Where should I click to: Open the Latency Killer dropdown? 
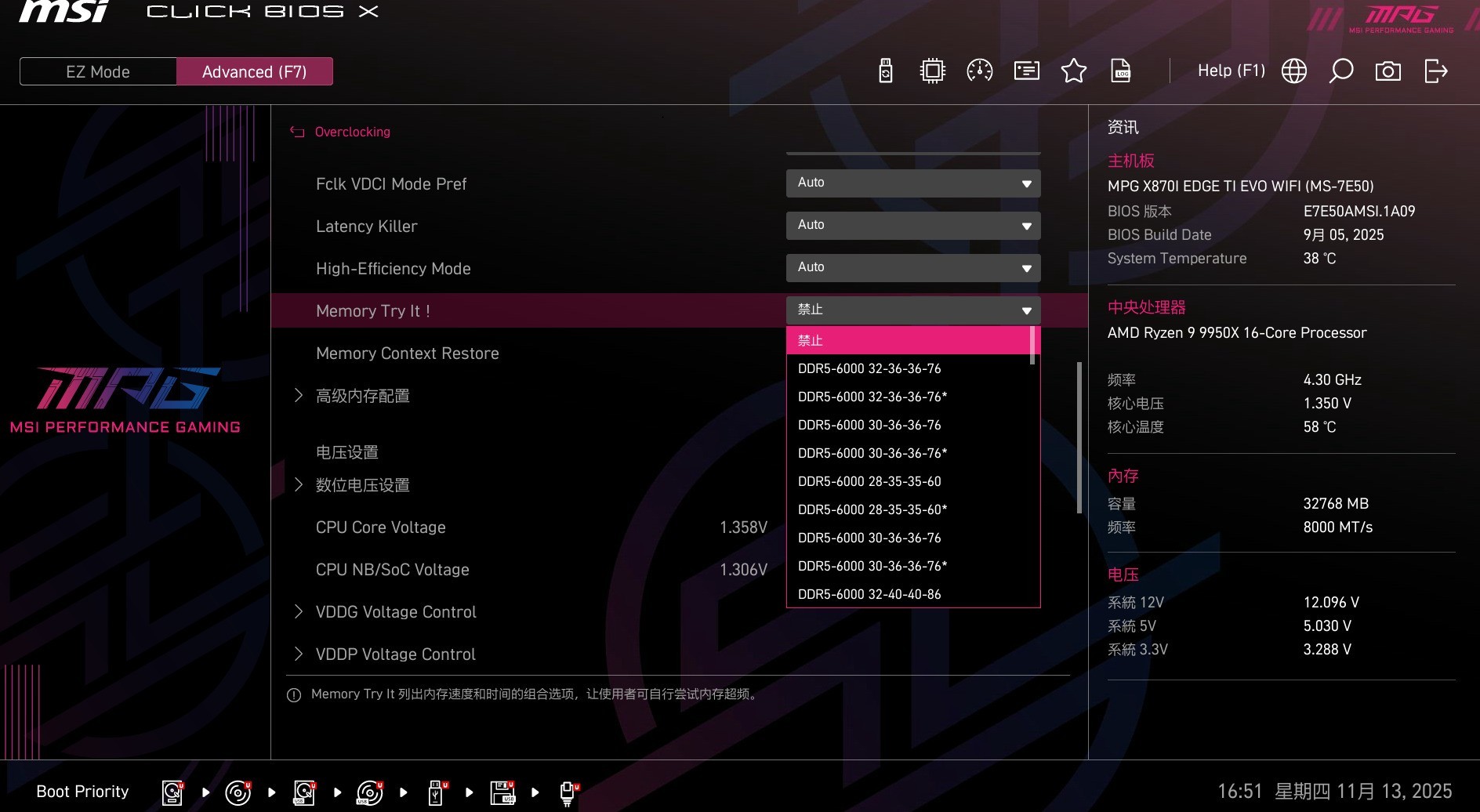[912, 225]
